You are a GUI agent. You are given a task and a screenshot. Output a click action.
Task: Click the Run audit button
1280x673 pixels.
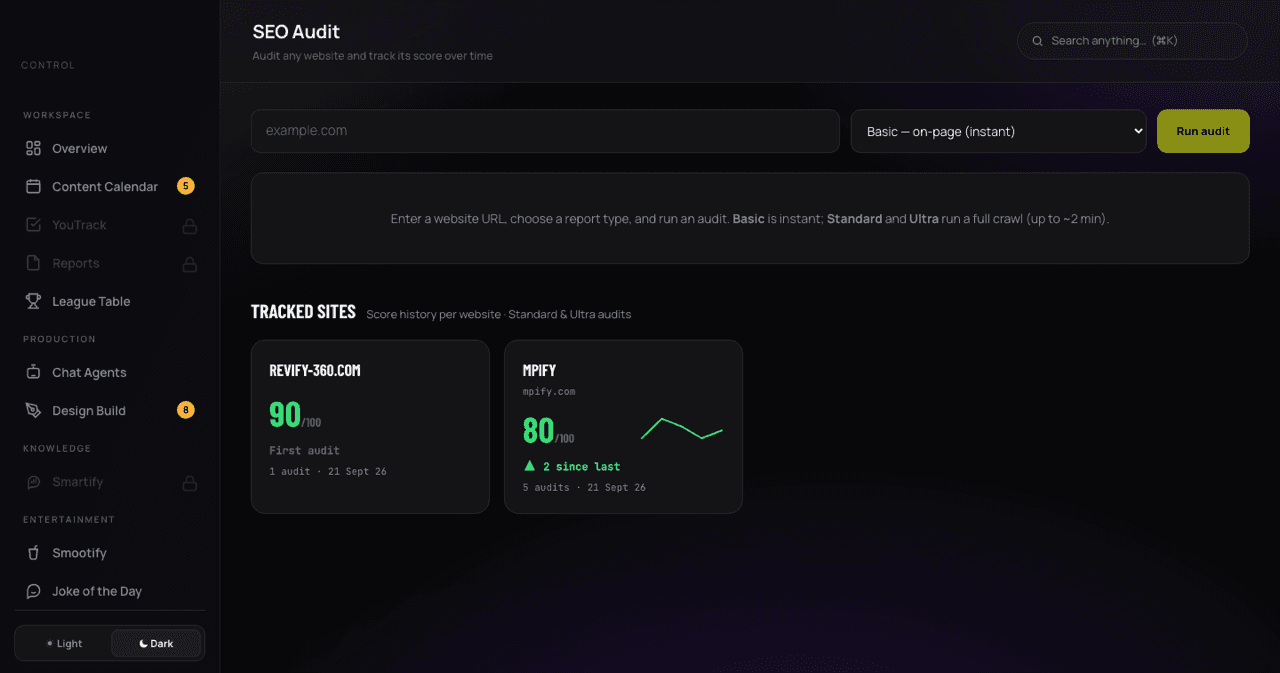(1203, 131)
